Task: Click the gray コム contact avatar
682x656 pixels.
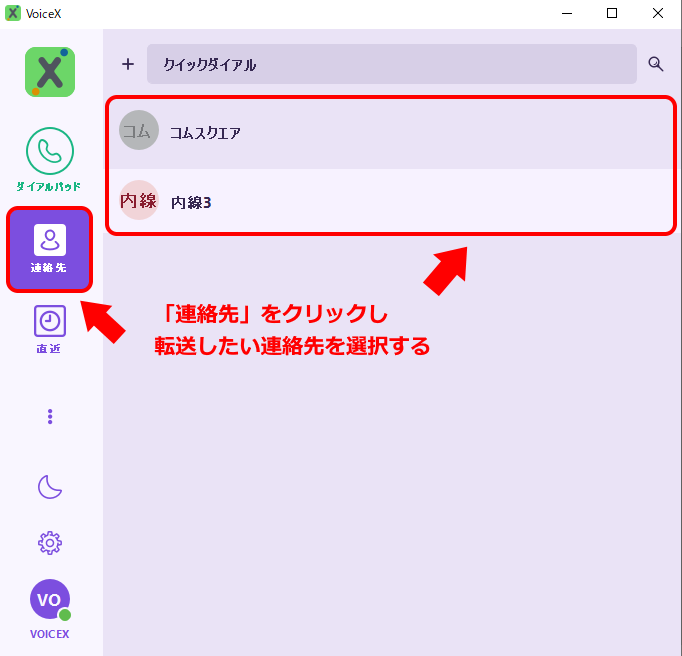Action: point(138,131)
